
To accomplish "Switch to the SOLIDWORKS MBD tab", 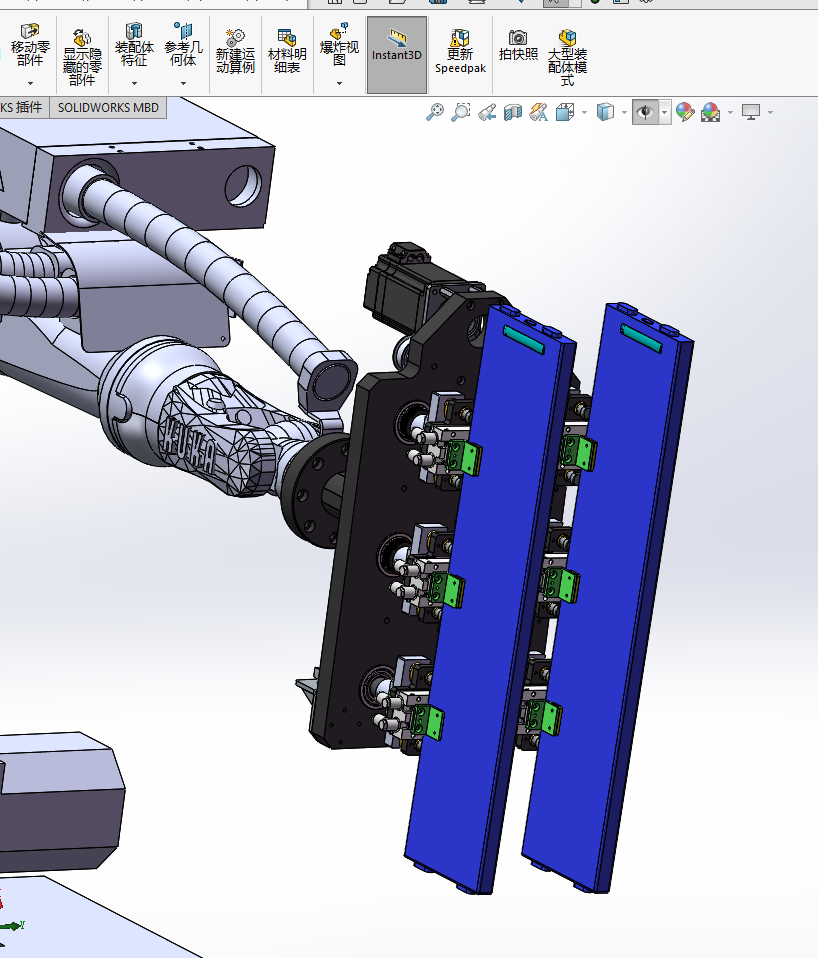I will (x=108, y=108).
